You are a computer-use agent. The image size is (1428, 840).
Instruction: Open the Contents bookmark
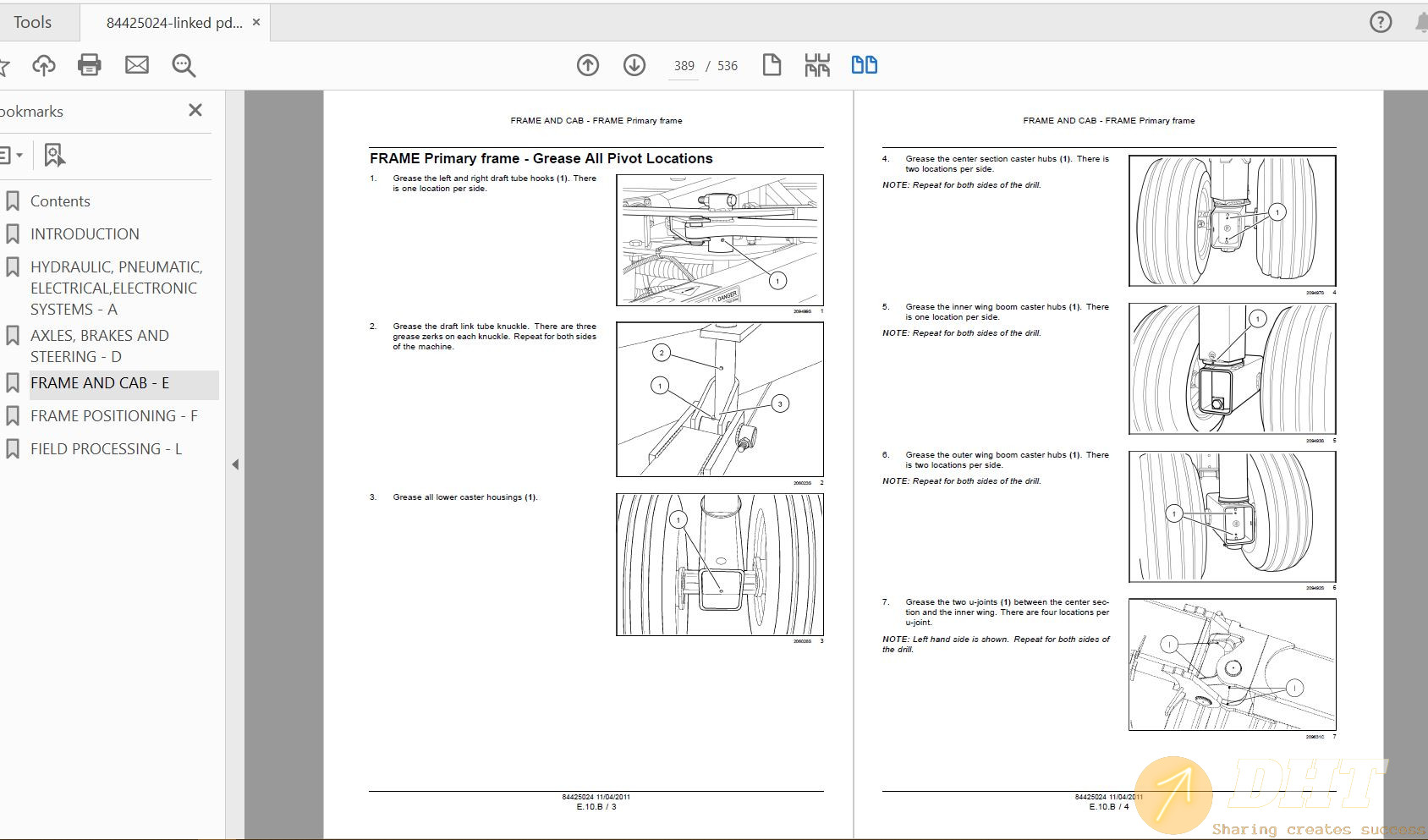tap(60, 201)
